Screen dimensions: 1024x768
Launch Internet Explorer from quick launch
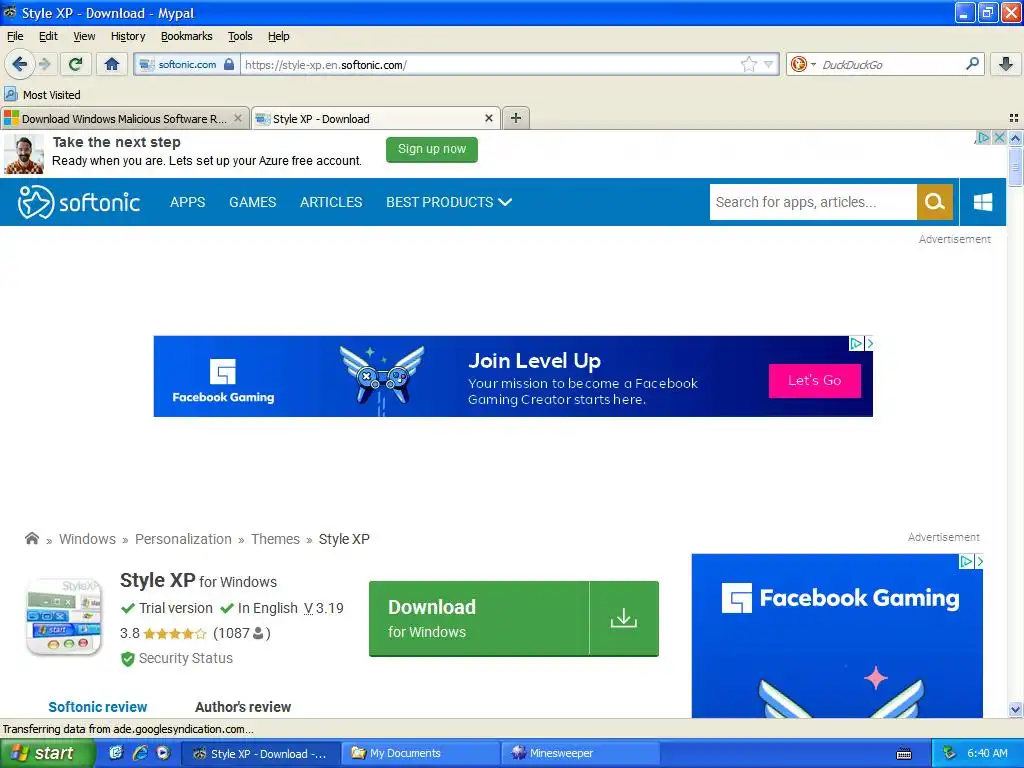(x=139, y=753)
